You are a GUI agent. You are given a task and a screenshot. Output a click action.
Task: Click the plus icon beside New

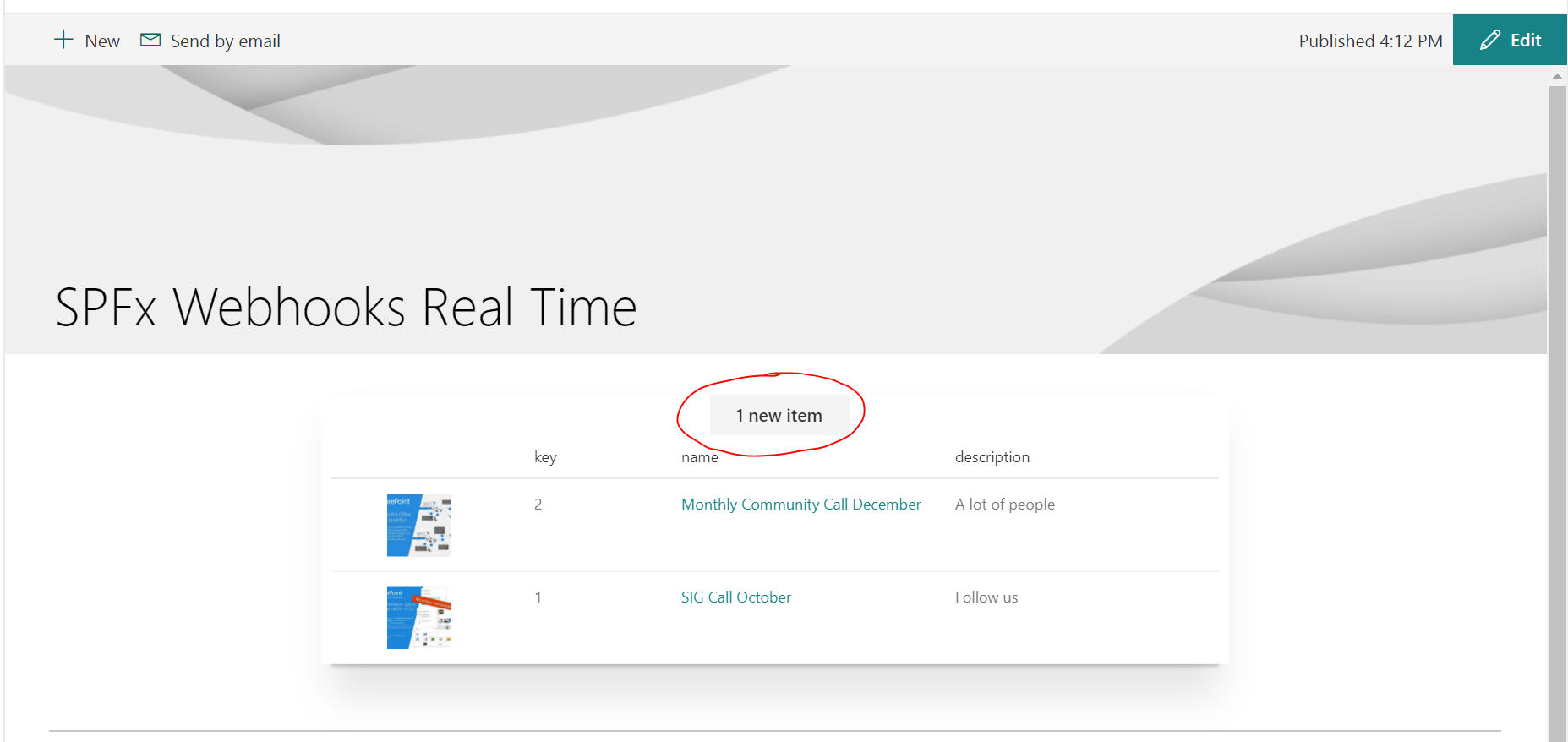pos(63,40)
